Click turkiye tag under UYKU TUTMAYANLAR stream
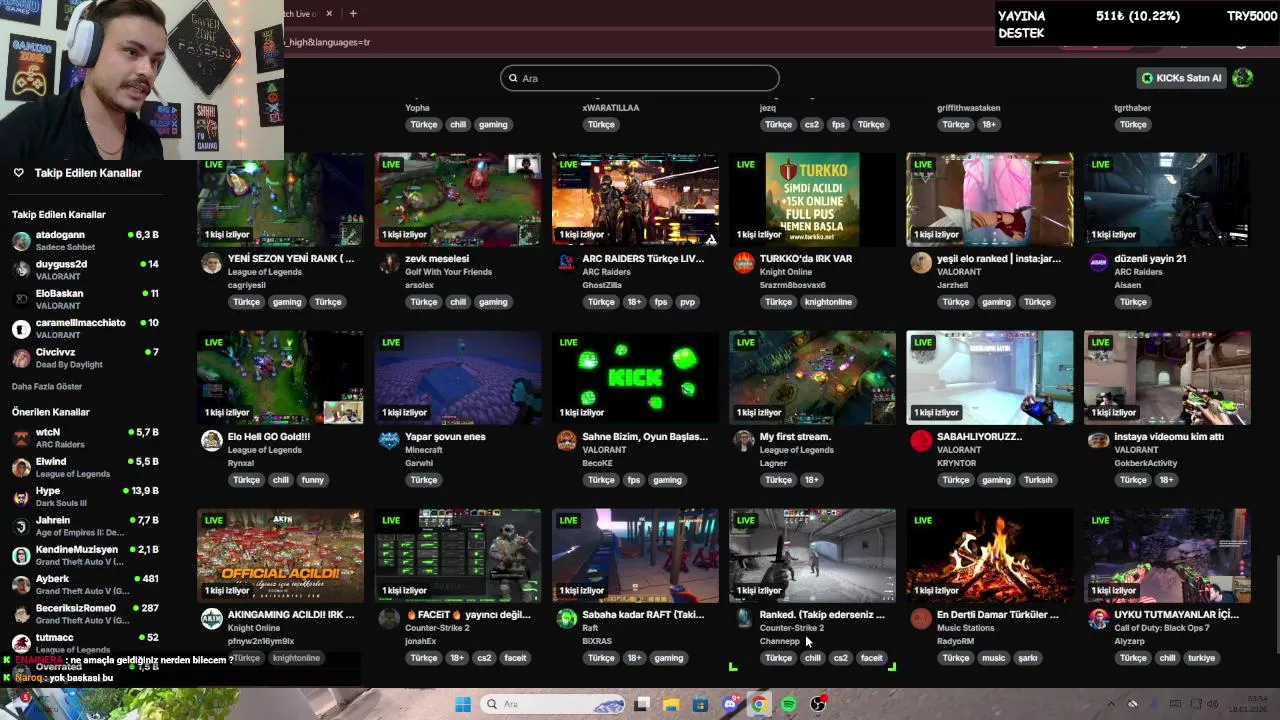The width and height of the screenshot is (1280, 720). 1201,658
